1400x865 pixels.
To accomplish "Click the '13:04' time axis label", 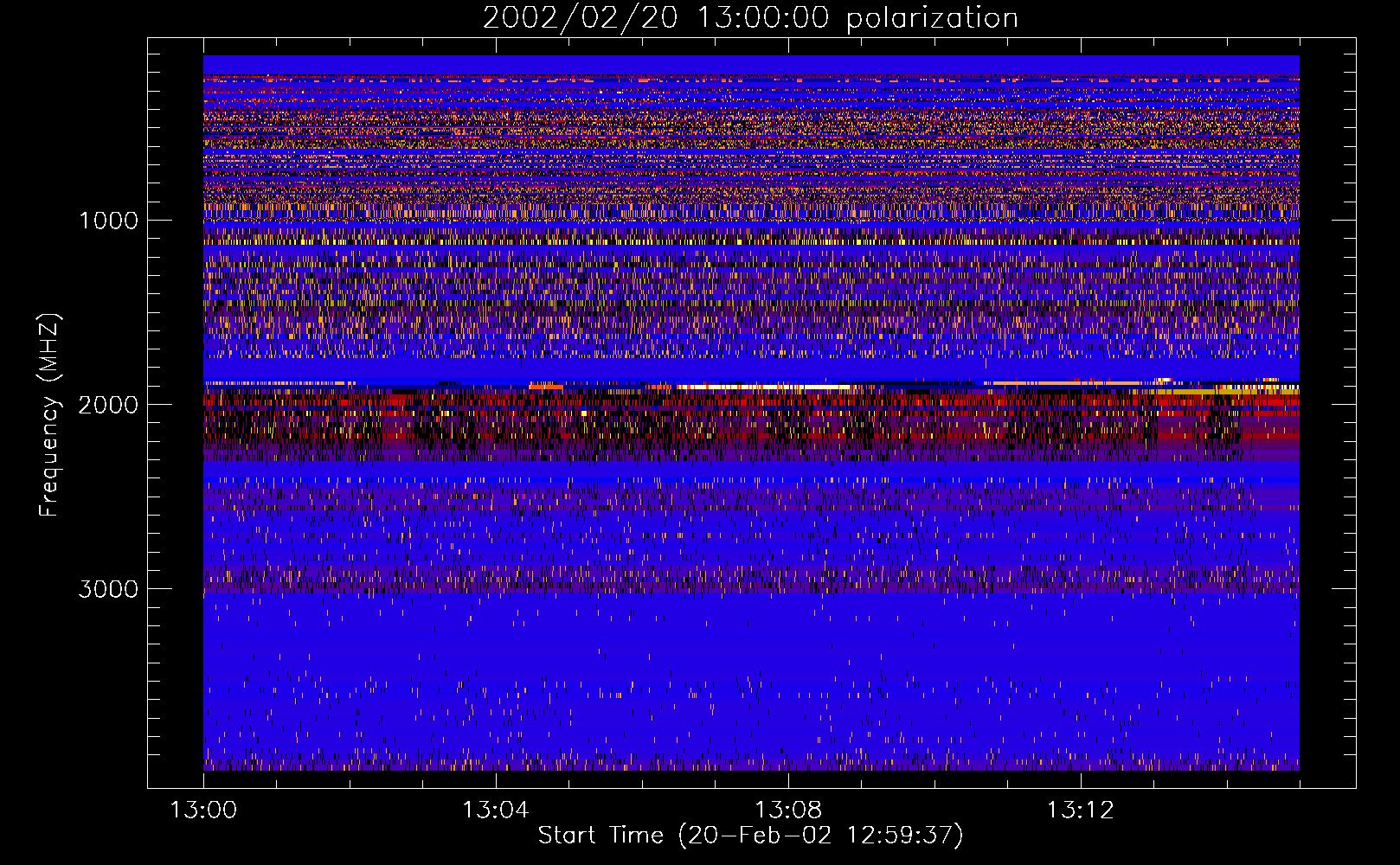I will 495,811.
